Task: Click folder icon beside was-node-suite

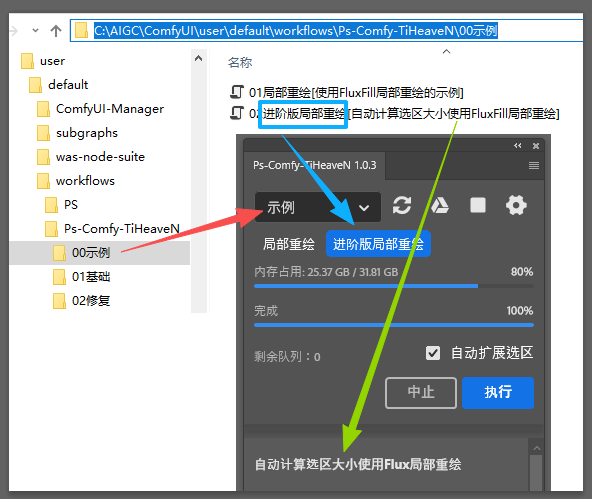Action: tap(43, 157)
